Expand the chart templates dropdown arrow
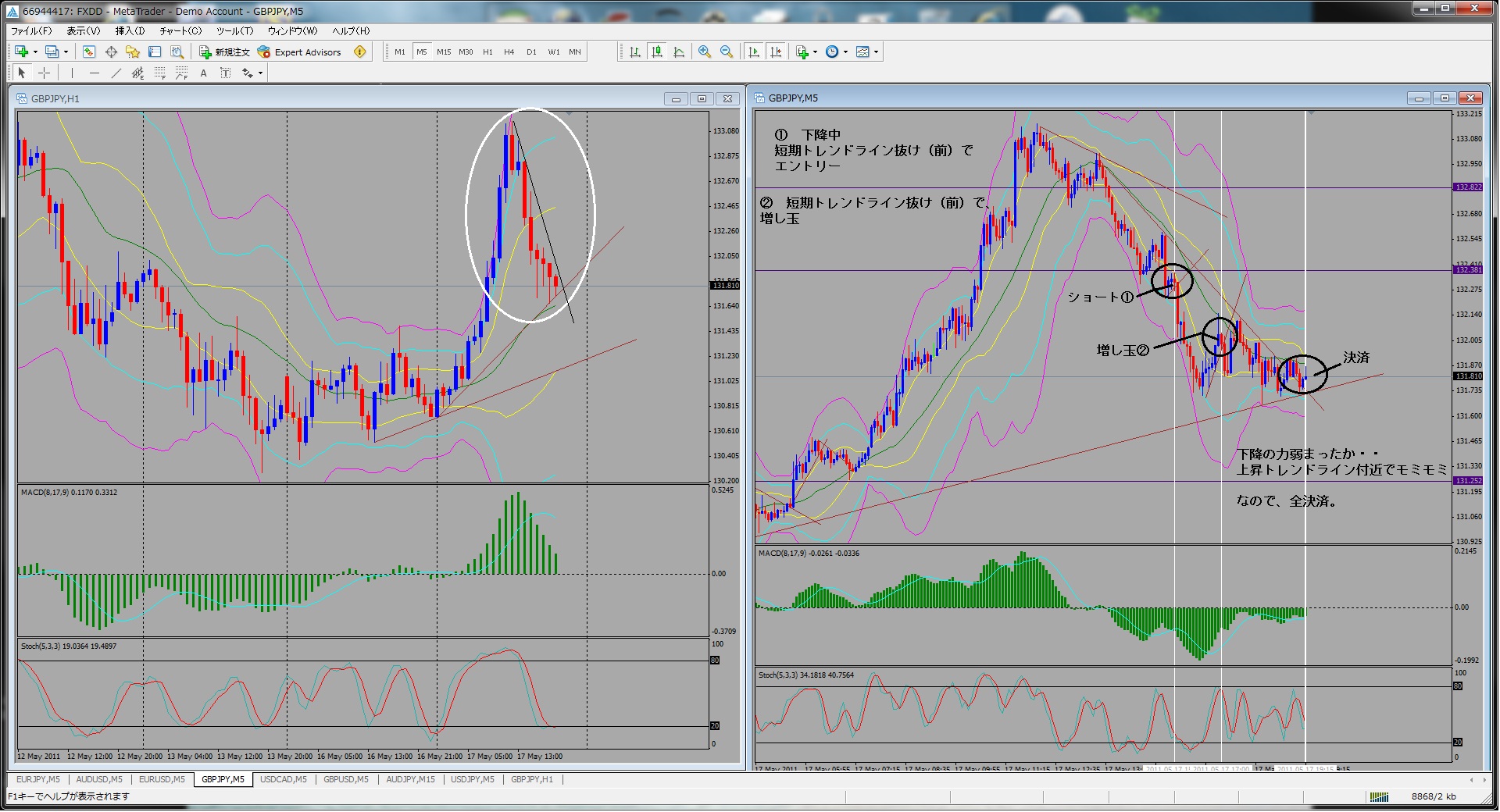The image size is (1500, 812). coord(876,52)
